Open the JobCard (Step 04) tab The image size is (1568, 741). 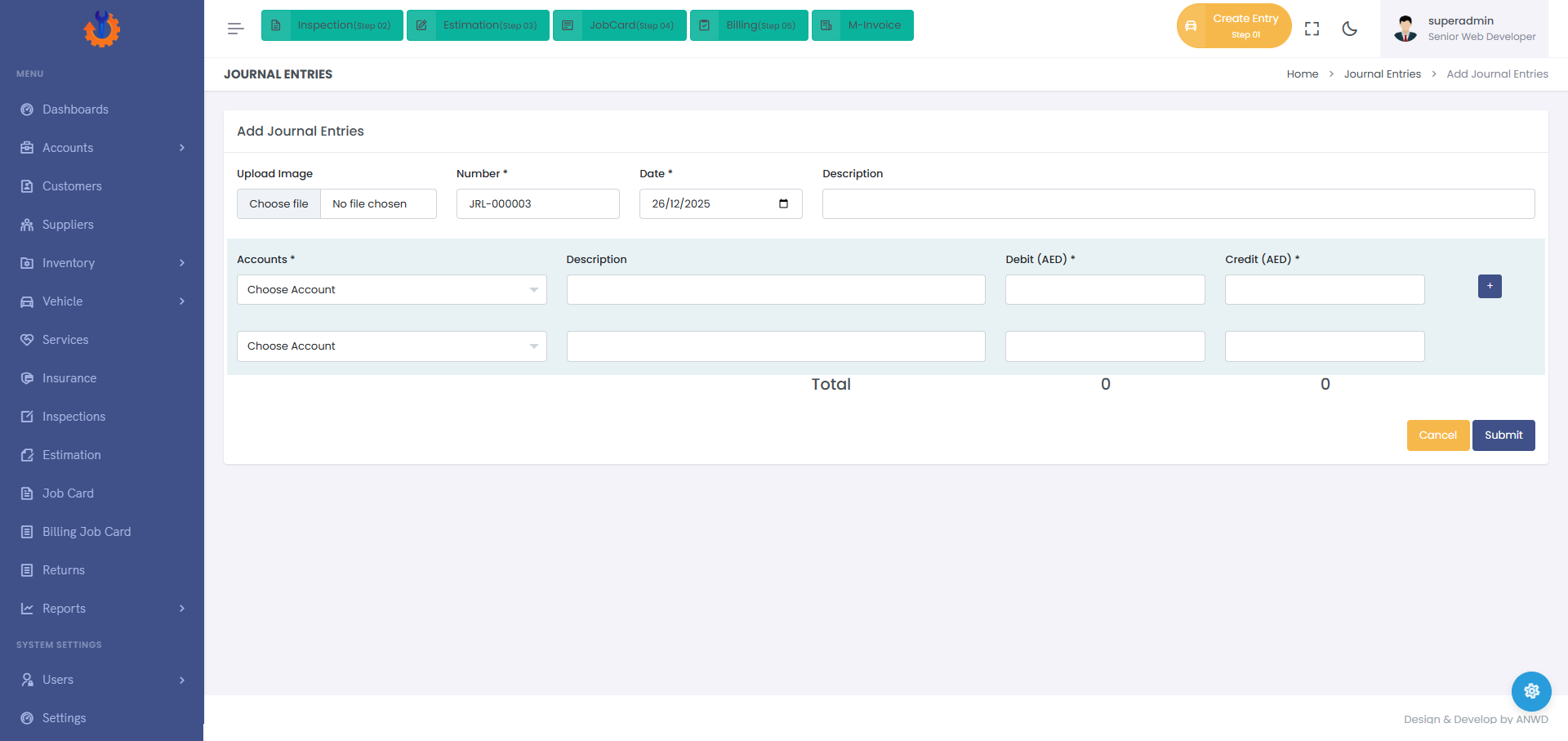tap(620, 25)
